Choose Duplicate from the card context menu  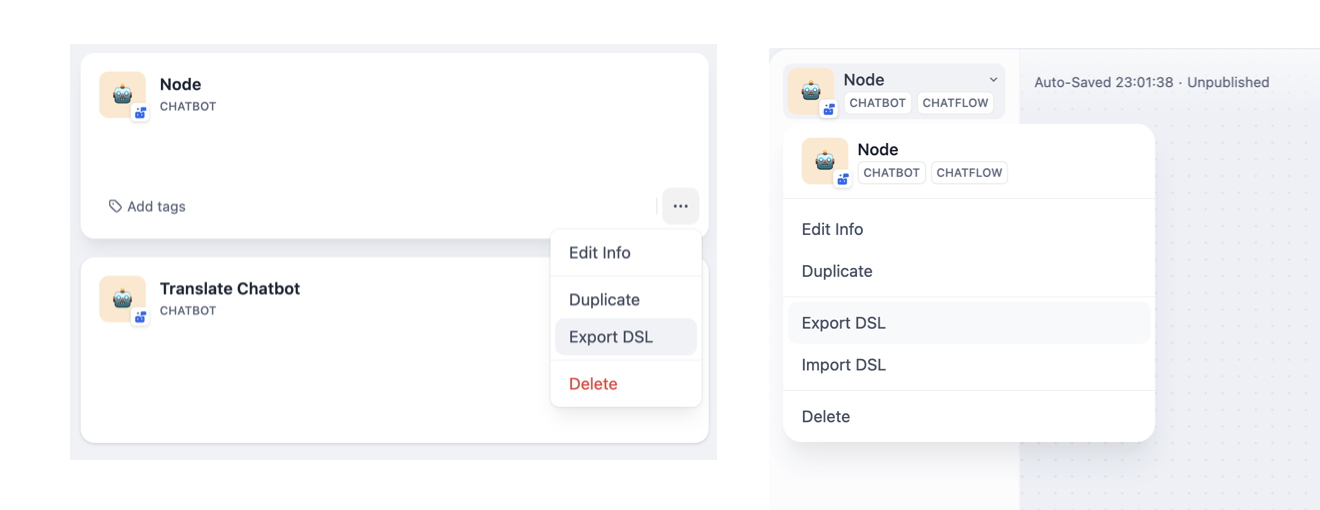pos(604,300)
